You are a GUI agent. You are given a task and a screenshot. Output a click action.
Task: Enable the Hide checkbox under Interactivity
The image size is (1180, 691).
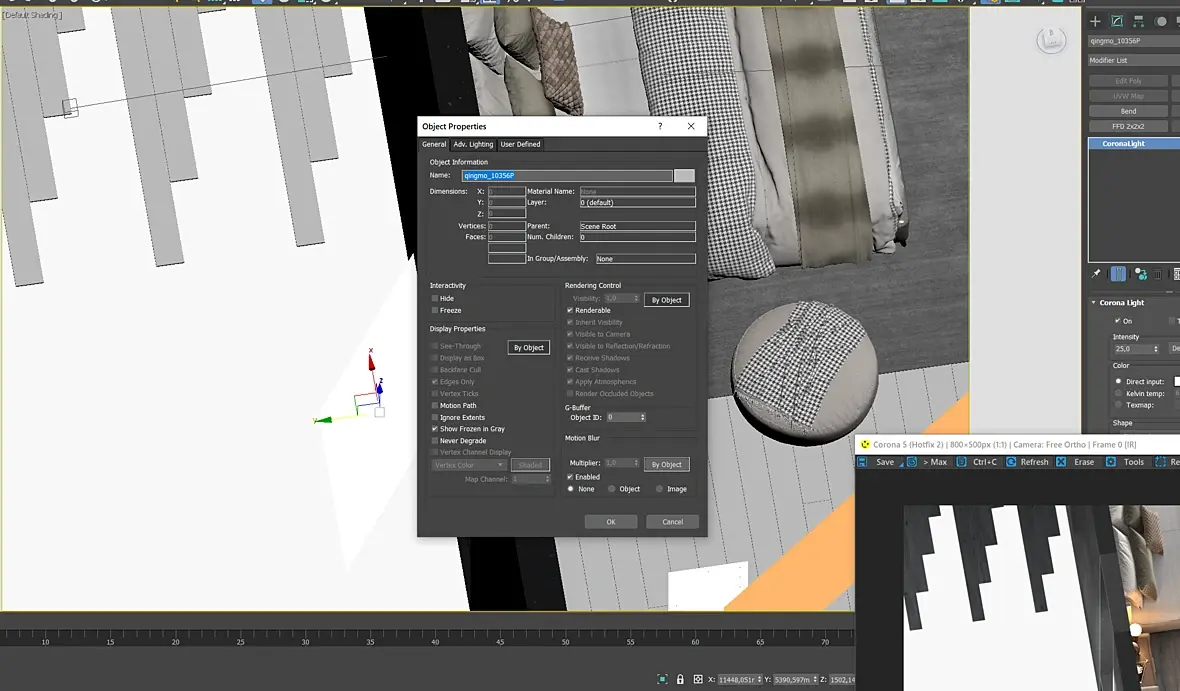coord(435,298)
